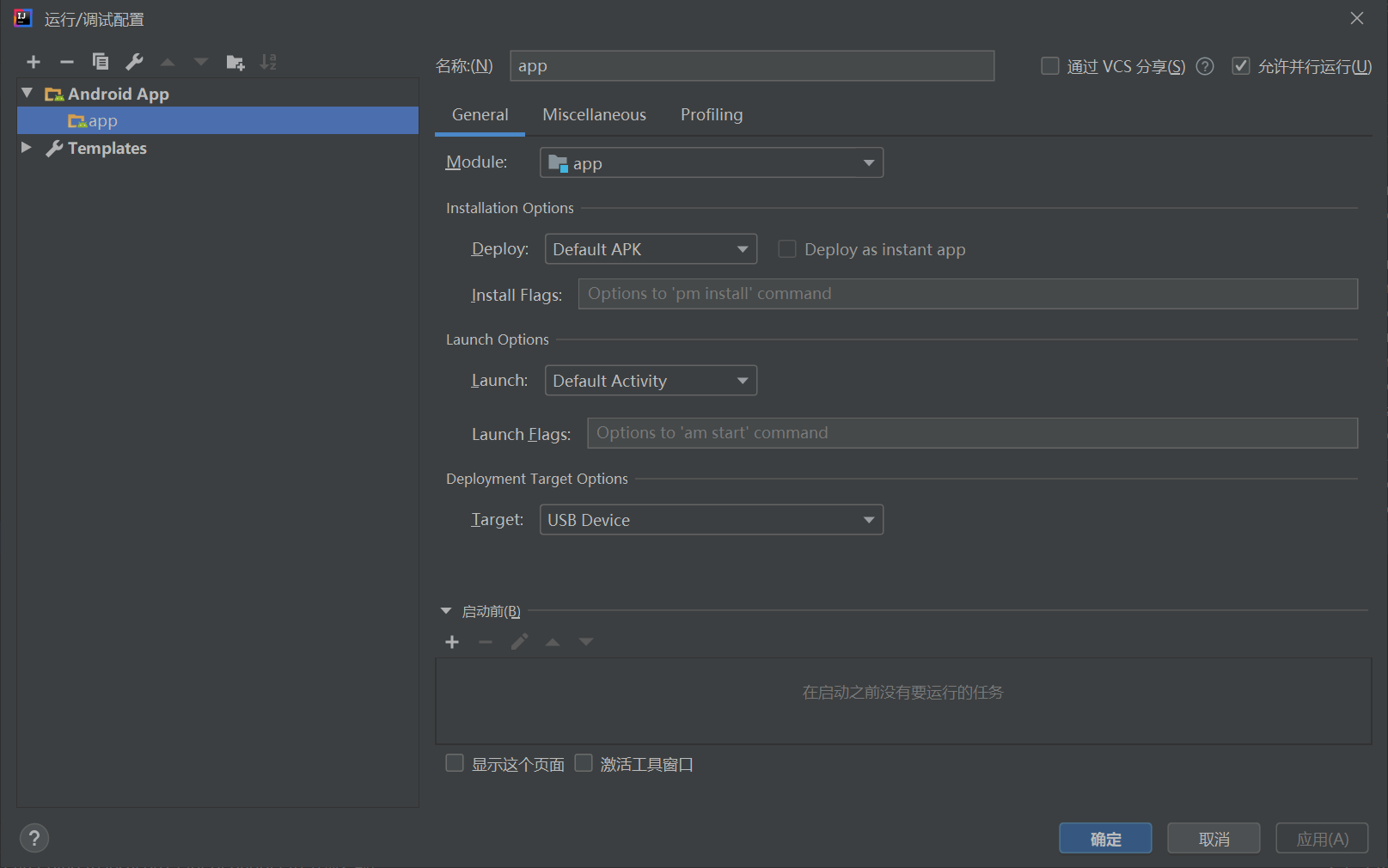The width and height of the screenshot is (1388, 868).
Task: Open edit configuration templates (wrench icon)
Action: (x=134, y=62)
